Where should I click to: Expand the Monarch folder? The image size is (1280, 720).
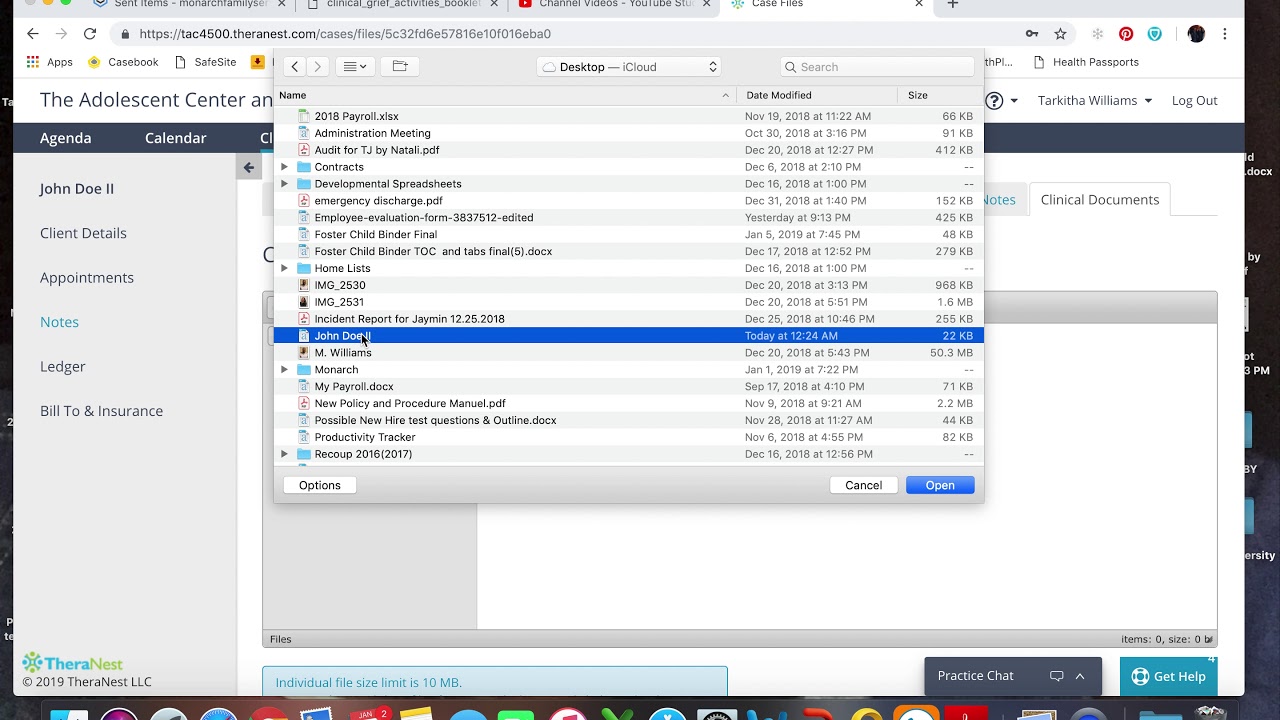pyautogui.click(x=284, y=370)
